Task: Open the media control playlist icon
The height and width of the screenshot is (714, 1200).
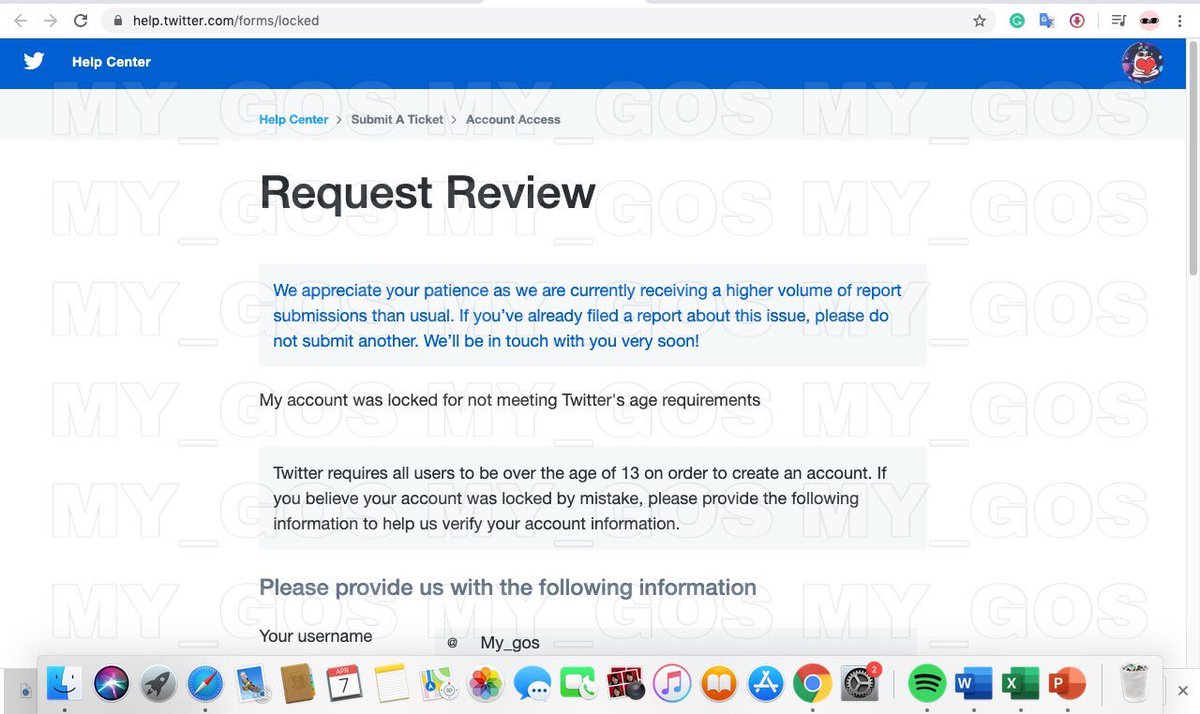Action: point(1119,20)
